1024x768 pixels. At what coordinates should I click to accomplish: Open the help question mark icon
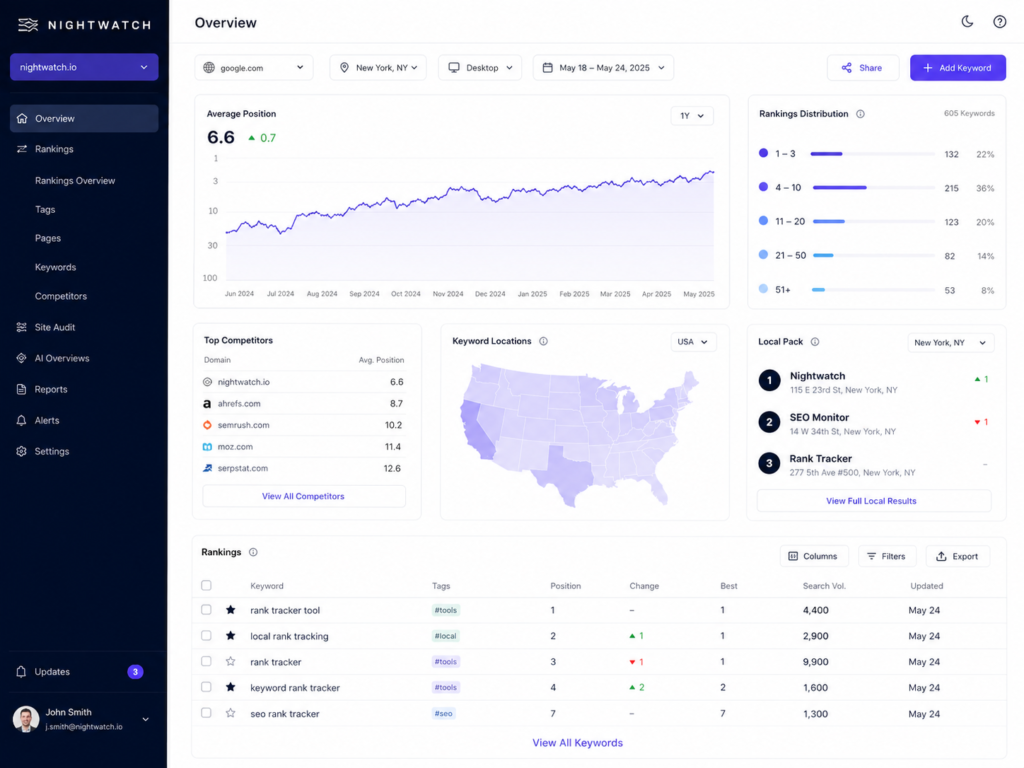999,22
